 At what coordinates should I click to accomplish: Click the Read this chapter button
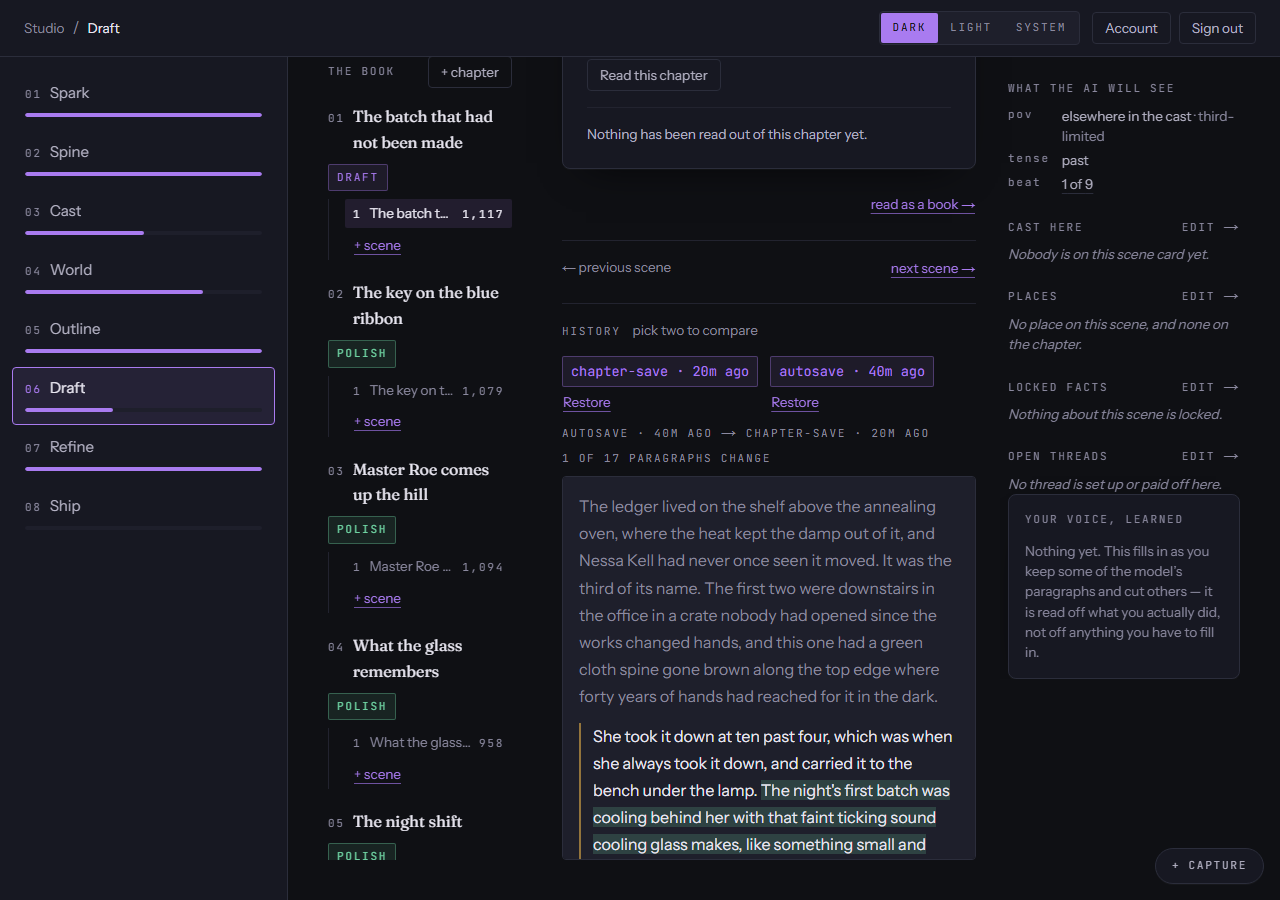[654, 75]
